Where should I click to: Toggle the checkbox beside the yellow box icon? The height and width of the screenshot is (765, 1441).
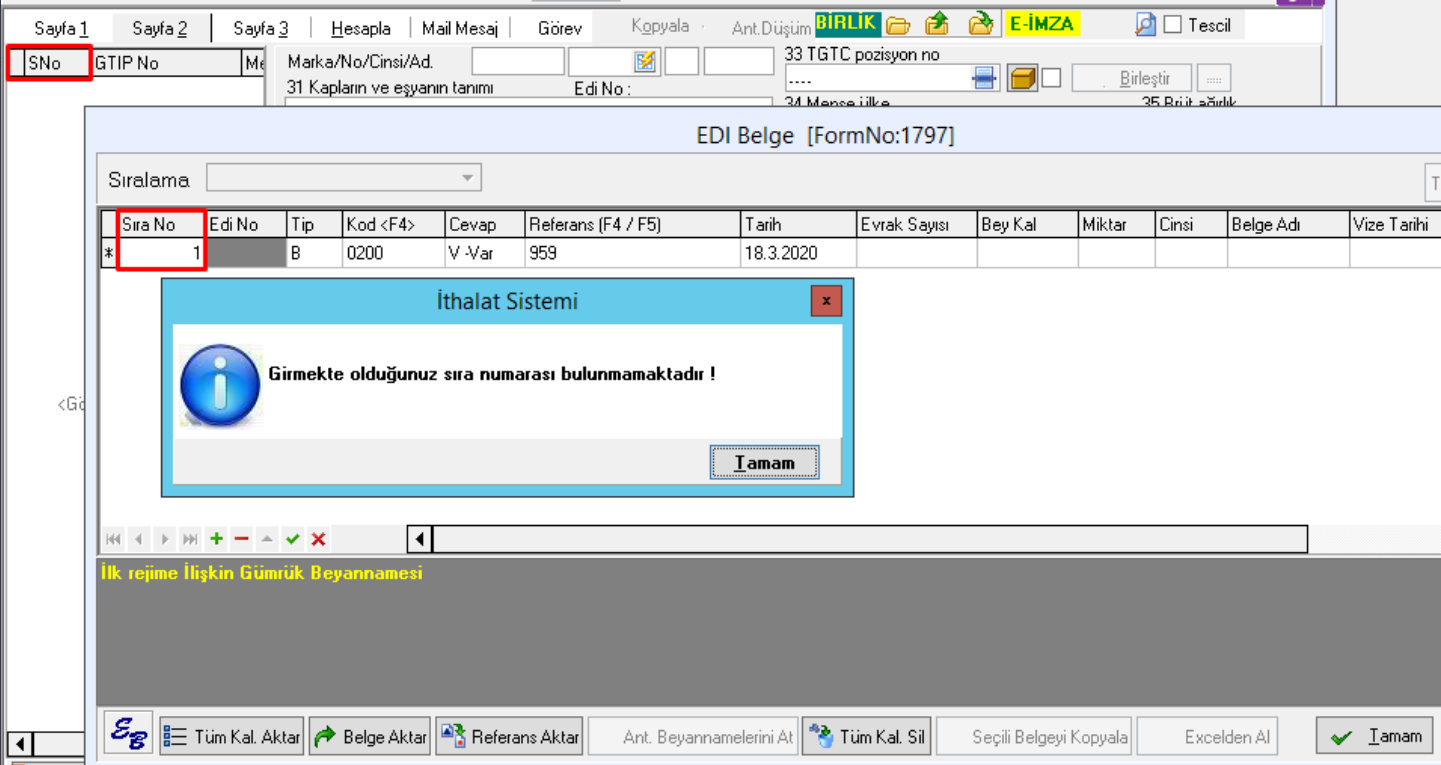1051,78
